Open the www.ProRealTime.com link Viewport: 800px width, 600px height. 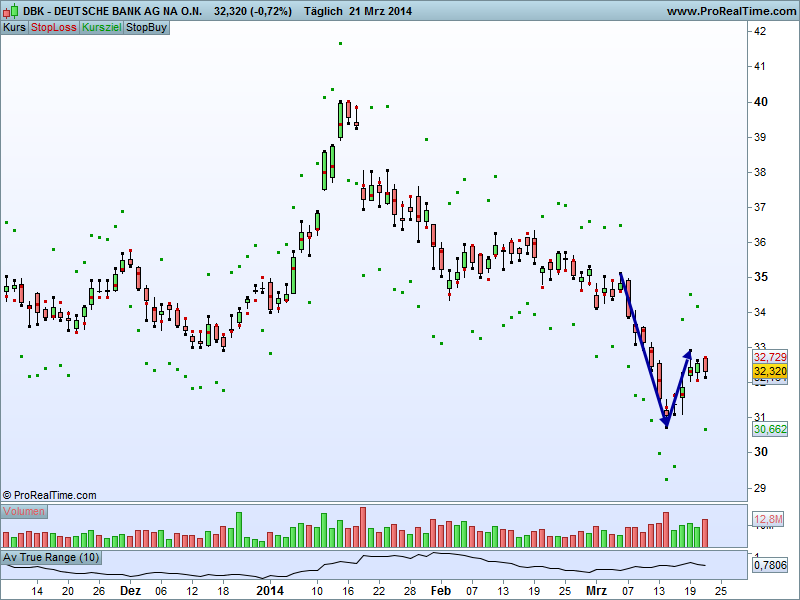pos(731,11)
